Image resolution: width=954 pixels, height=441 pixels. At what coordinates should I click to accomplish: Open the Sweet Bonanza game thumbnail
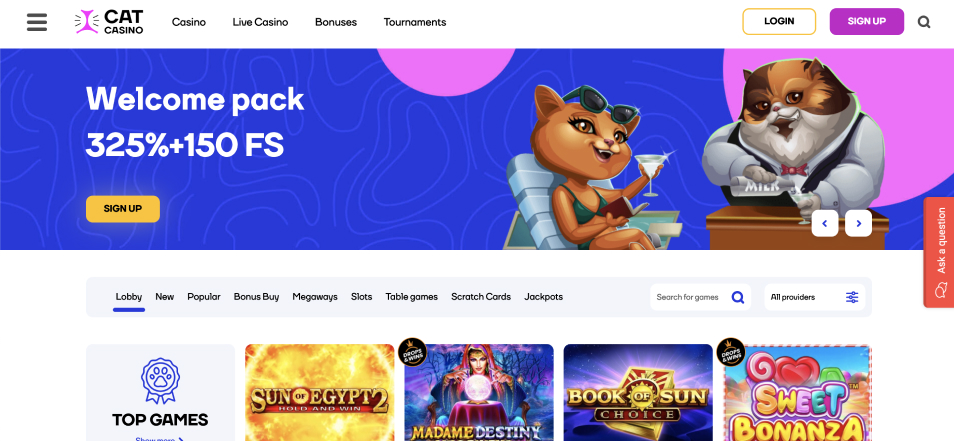[x=798, y=392]
